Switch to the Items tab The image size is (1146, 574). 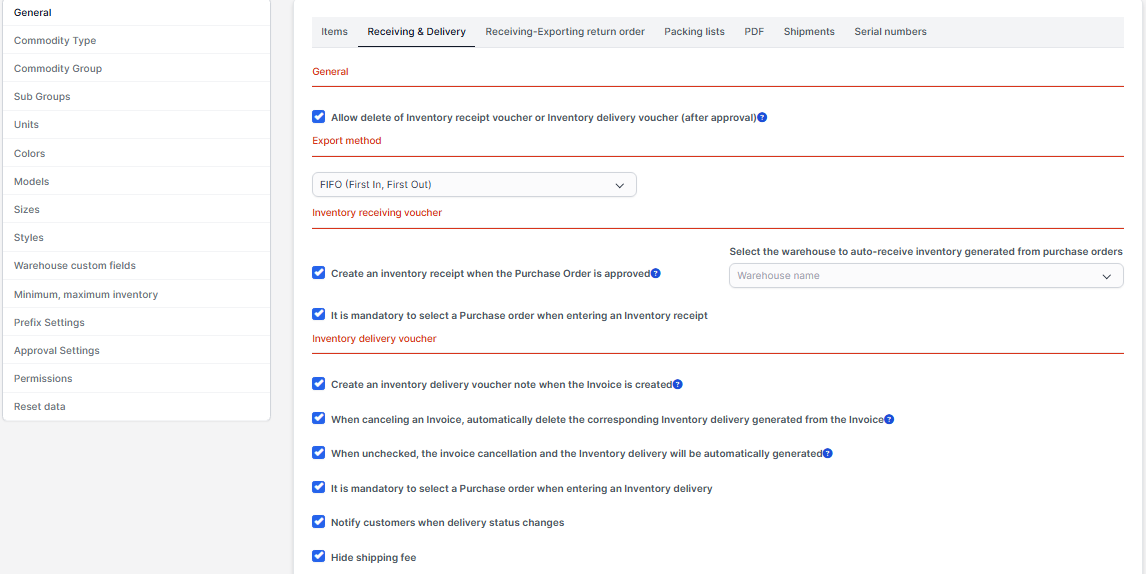click(x=334, y=32)
